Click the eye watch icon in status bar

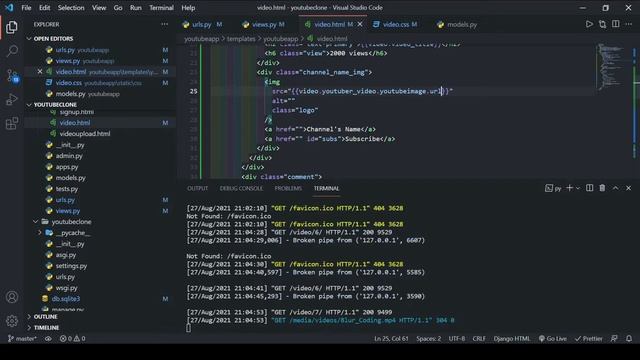tap(48, 338)
